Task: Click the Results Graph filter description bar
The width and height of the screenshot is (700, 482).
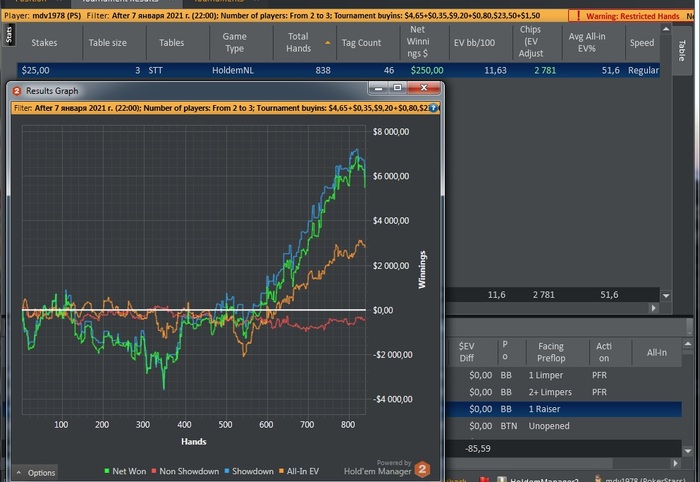Action: click(x=225, y=108)
